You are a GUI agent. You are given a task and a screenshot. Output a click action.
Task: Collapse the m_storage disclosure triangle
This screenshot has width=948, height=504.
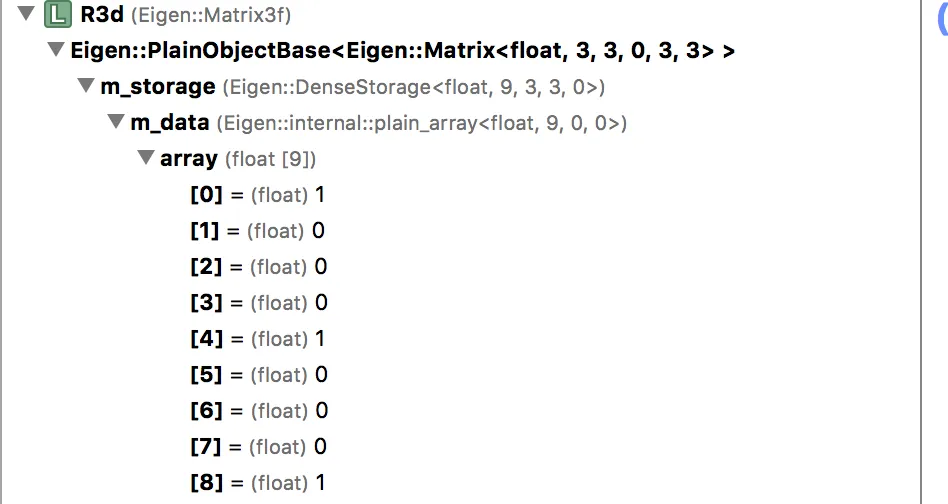point(86,85)
